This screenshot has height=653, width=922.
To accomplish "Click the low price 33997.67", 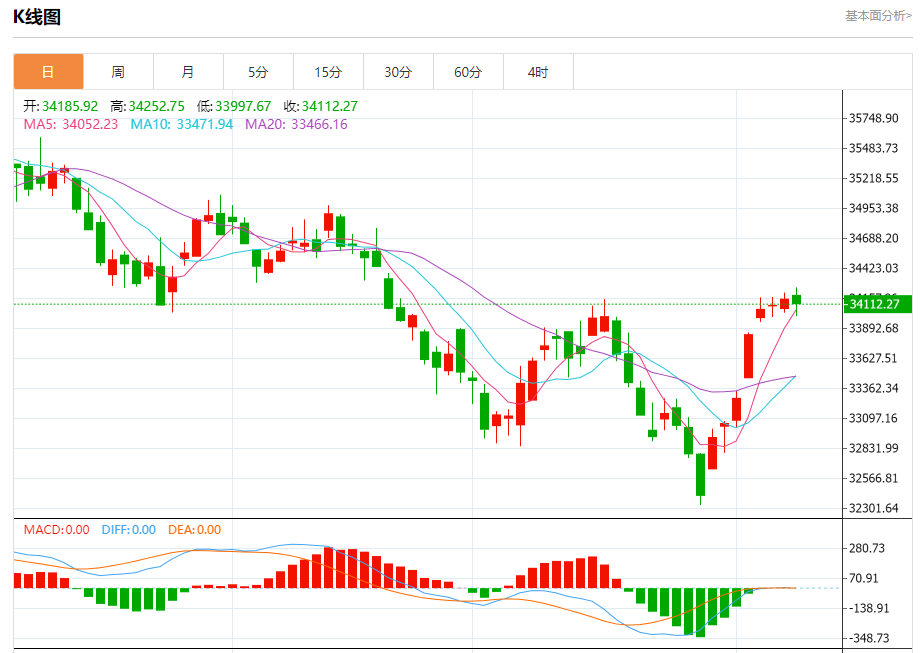I will [243, 106].
